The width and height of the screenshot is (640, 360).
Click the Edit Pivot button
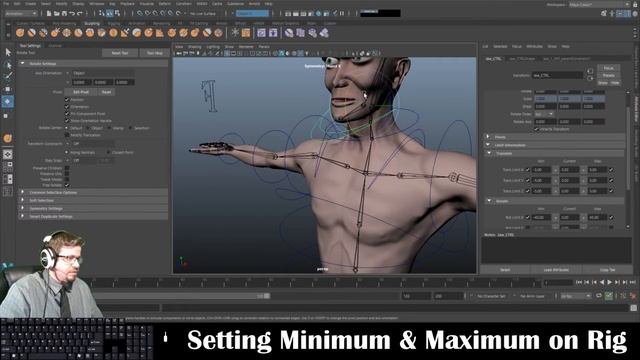point(81,92)
